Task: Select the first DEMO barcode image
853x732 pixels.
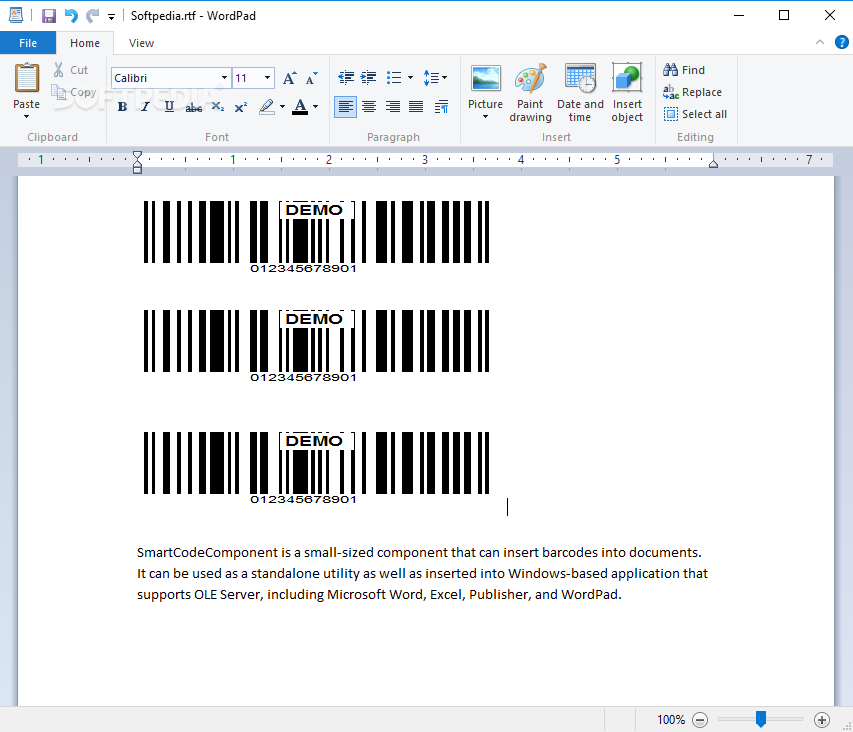Action: coord(316,236)
